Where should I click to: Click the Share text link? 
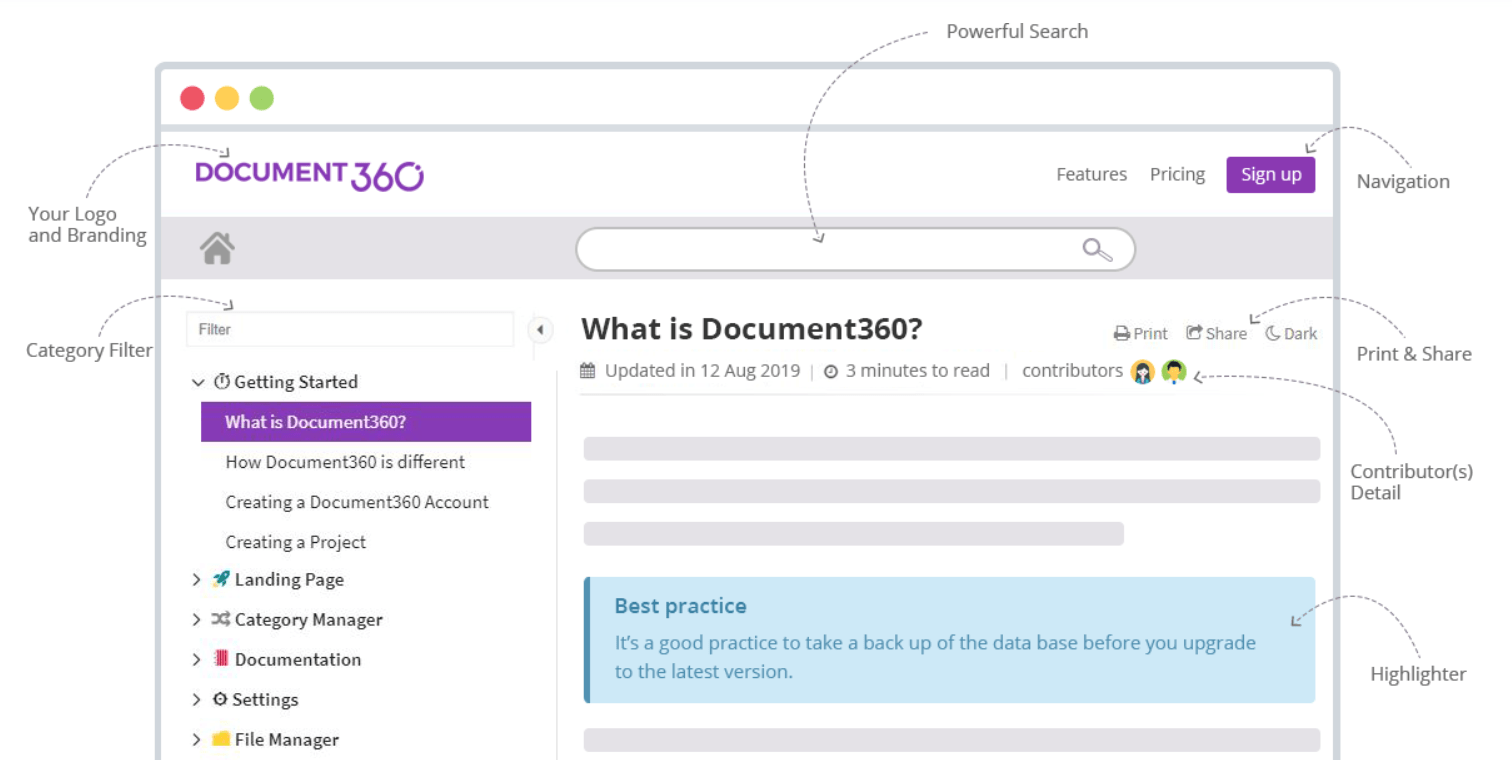[1226, 334]
